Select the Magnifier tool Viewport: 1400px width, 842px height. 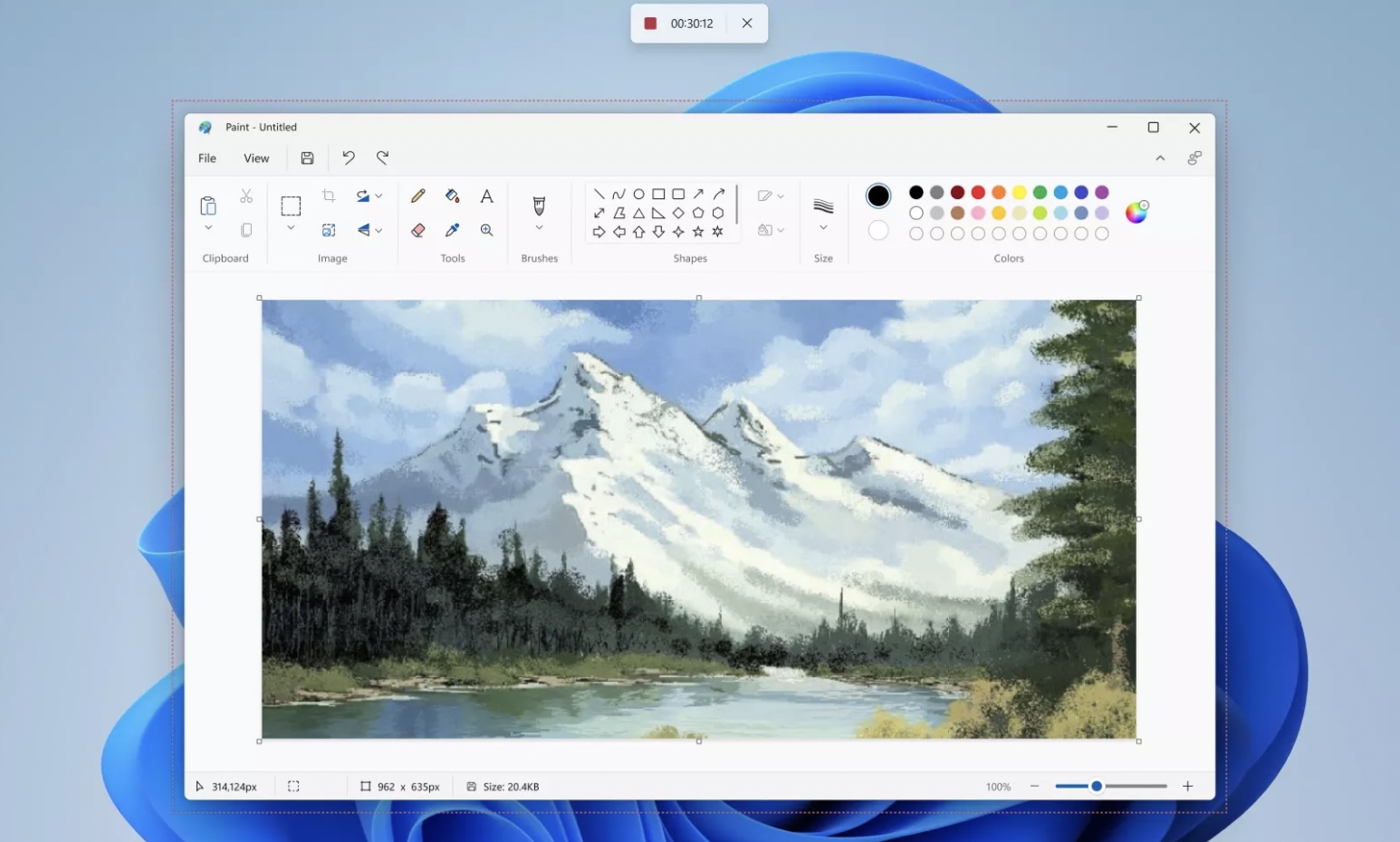click(486, 230)
